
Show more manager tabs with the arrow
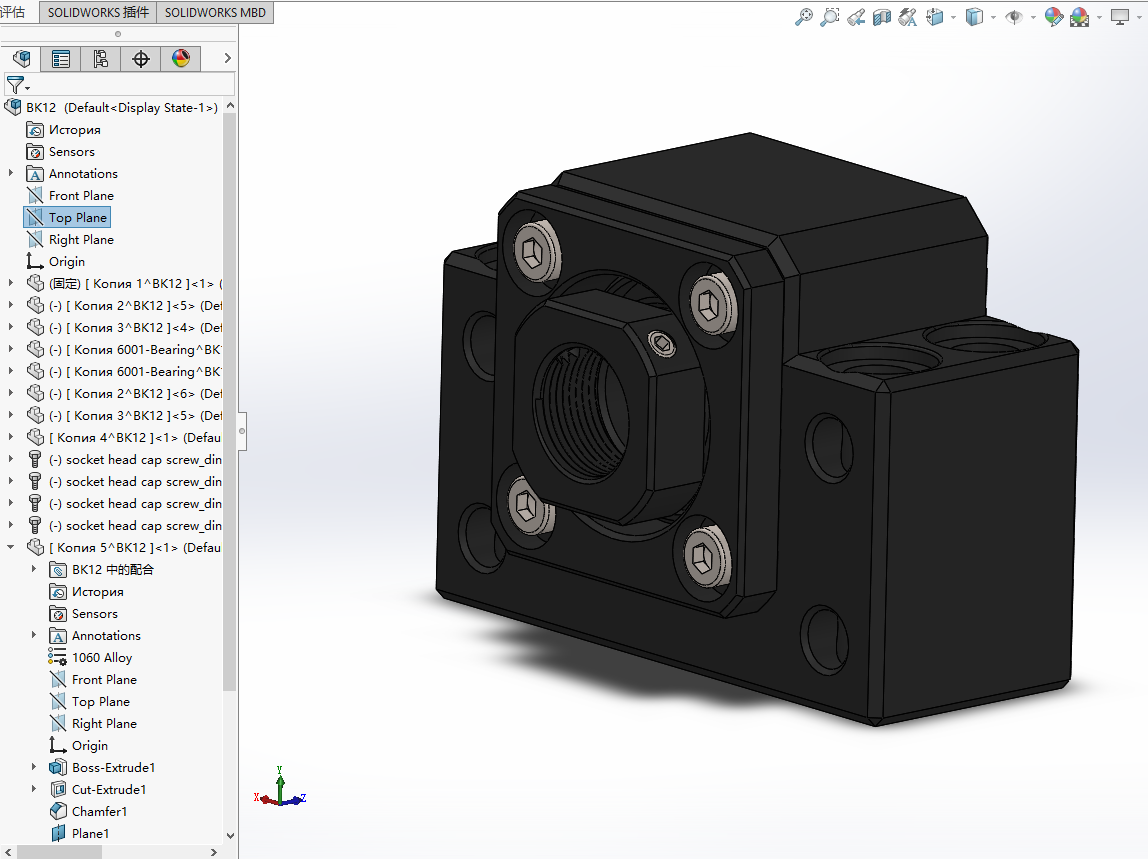[227, 58]
